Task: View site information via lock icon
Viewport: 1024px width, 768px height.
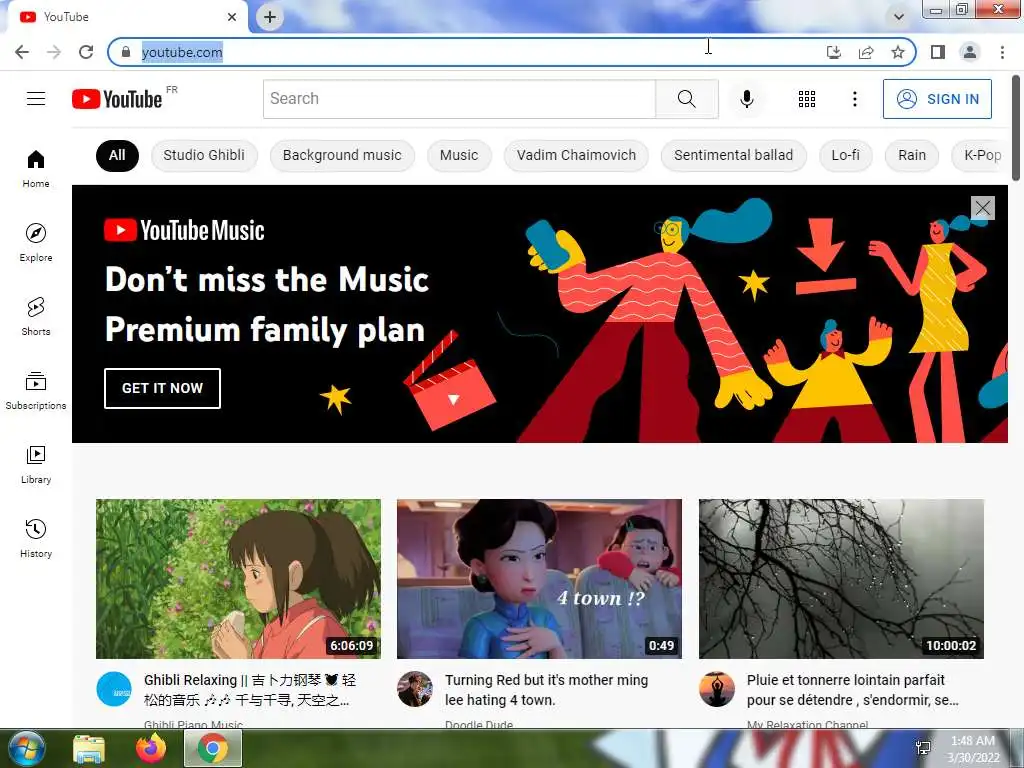Action: [x=126, y=52]
